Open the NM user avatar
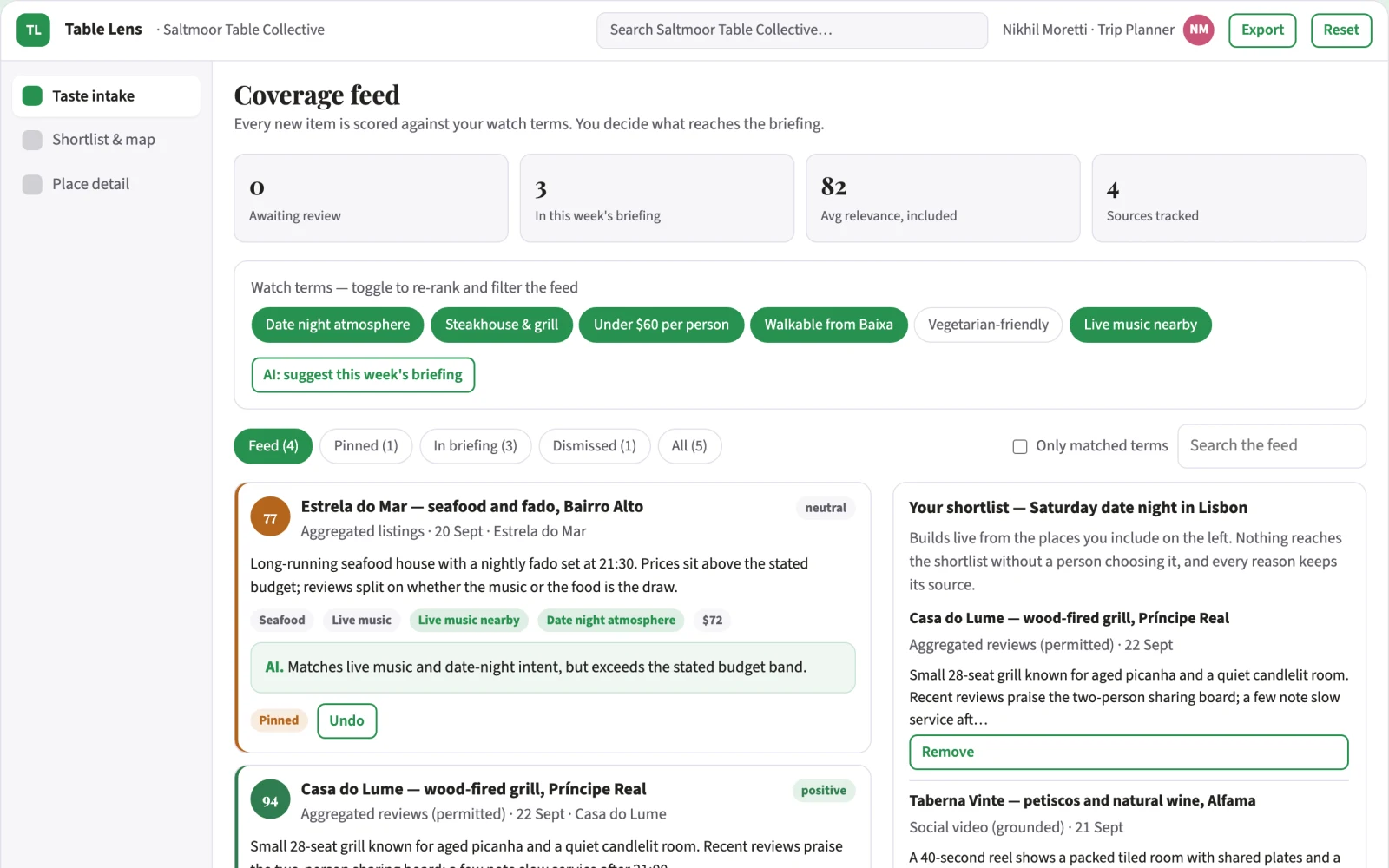This screenshot has height=868, width=1389. click(1198, 30)
